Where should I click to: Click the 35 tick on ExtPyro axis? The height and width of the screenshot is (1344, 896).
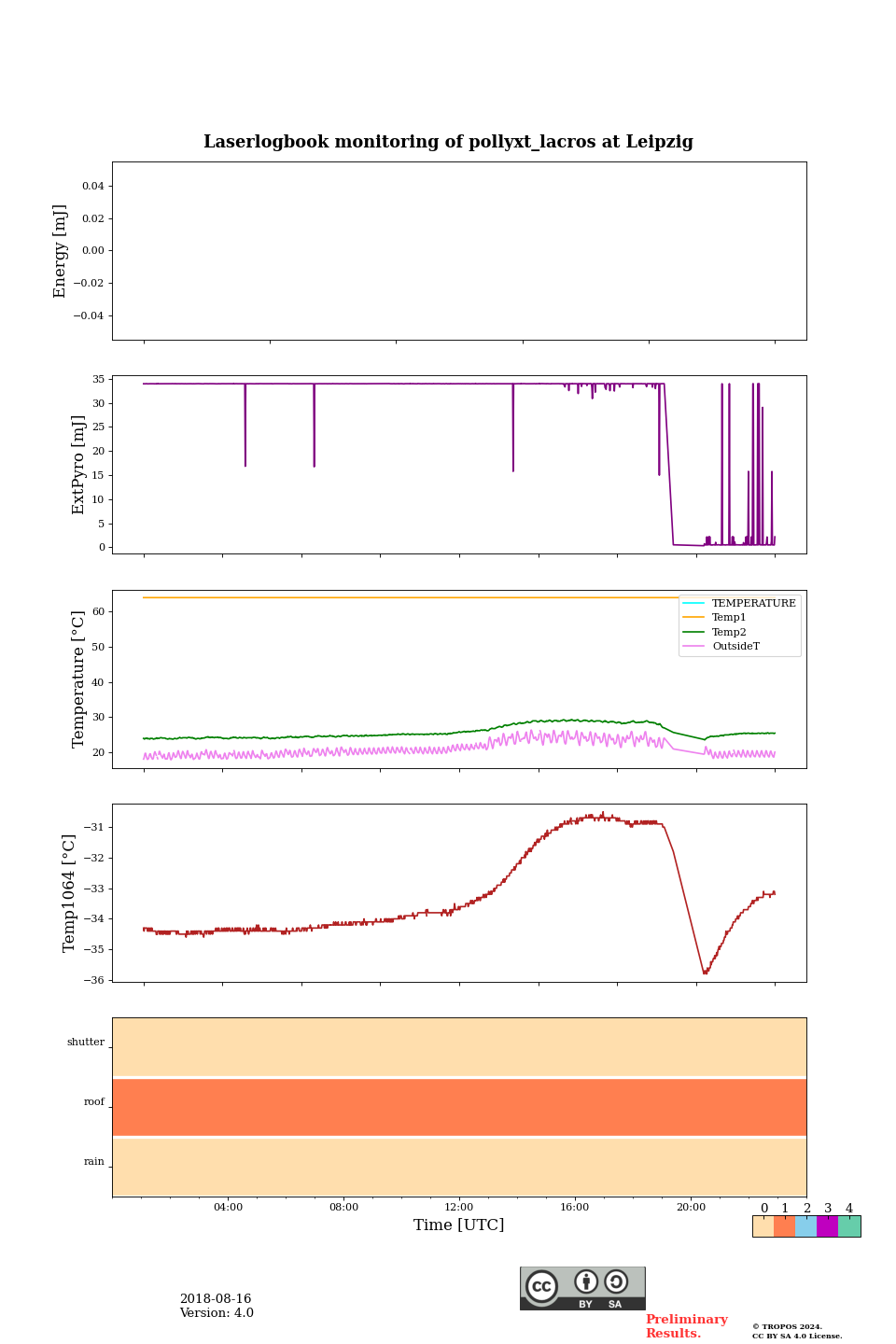[98, 380]
